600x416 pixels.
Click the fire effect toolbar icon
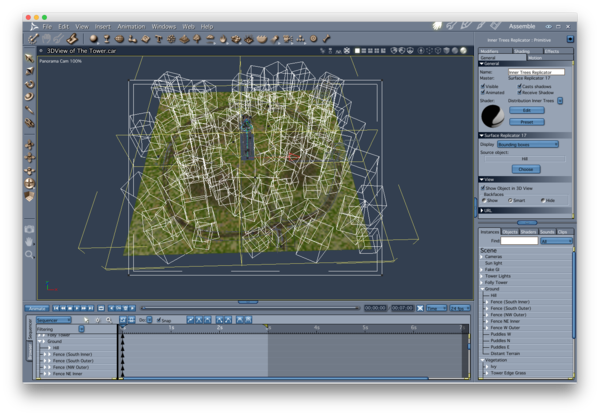tap(223, 39)
